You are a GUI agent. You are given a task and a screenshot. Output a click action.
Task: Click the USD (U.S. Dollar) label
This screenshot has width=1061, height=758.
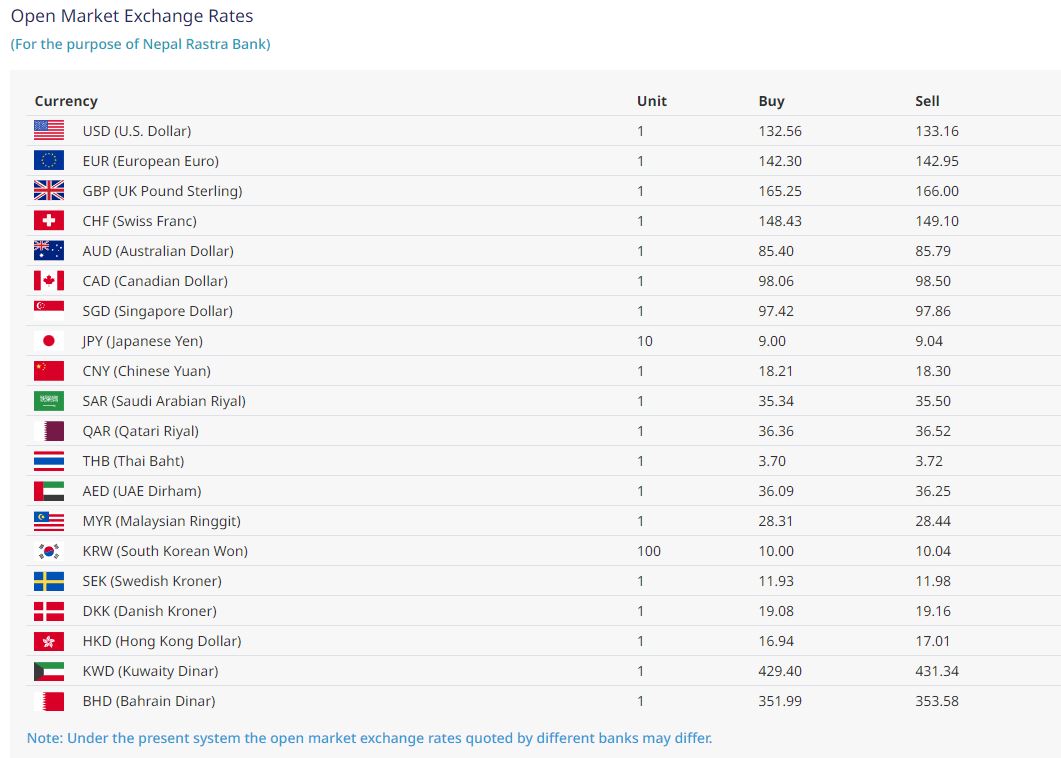[137, 131]
